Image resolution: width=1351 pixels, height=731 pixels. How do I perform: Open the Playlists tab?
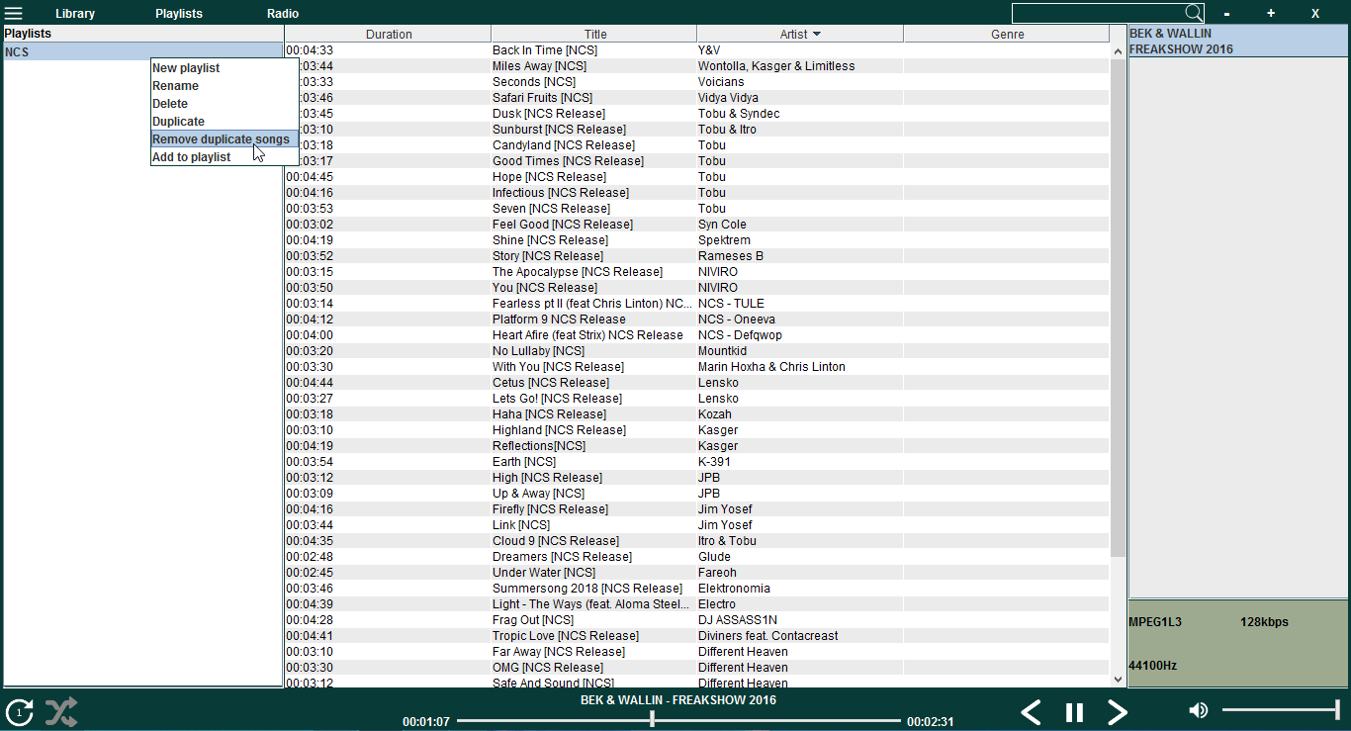pyautogui.click(x=179, y=14)
